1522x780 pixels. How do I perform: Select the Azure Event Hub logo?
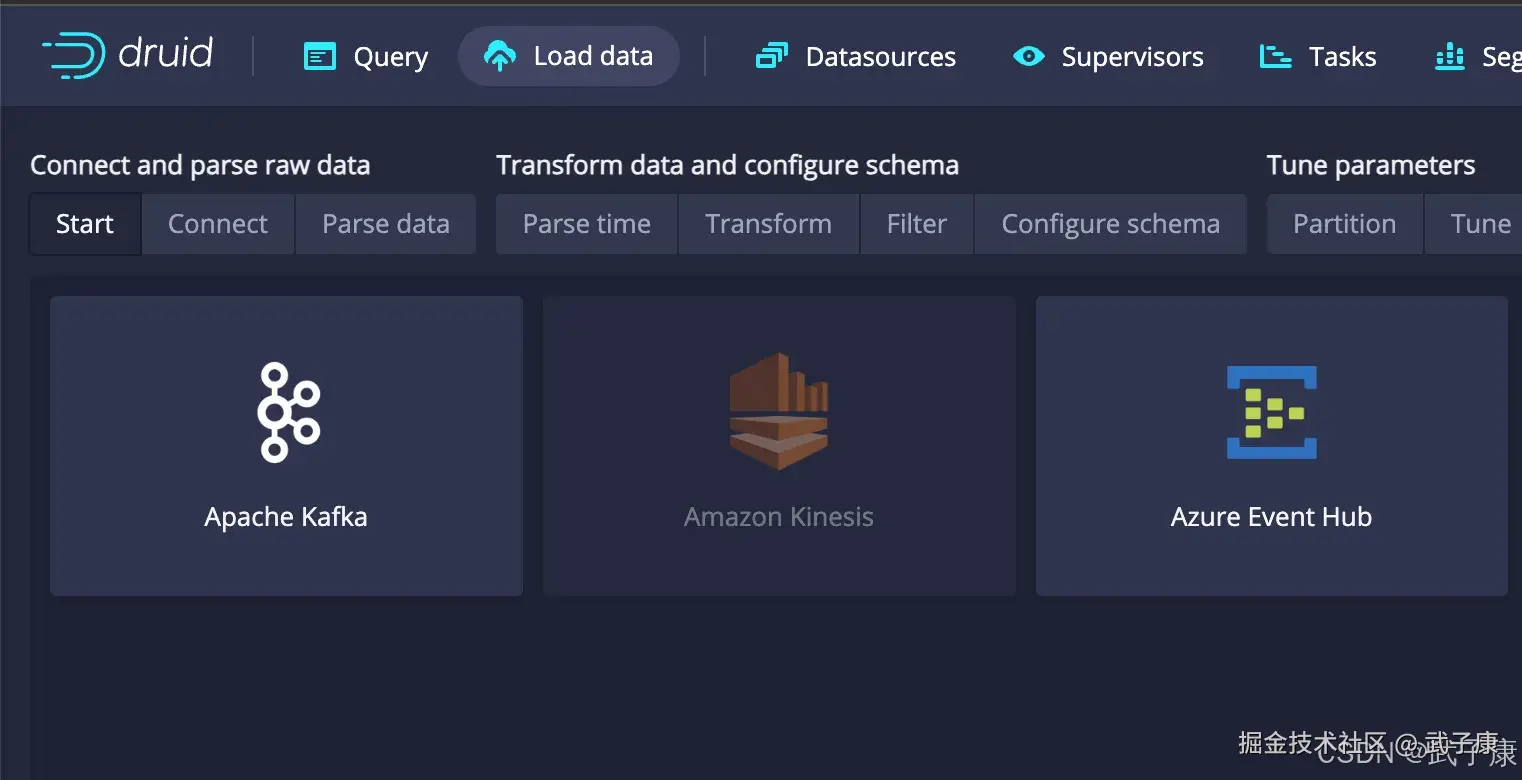tap(1271, 412)
